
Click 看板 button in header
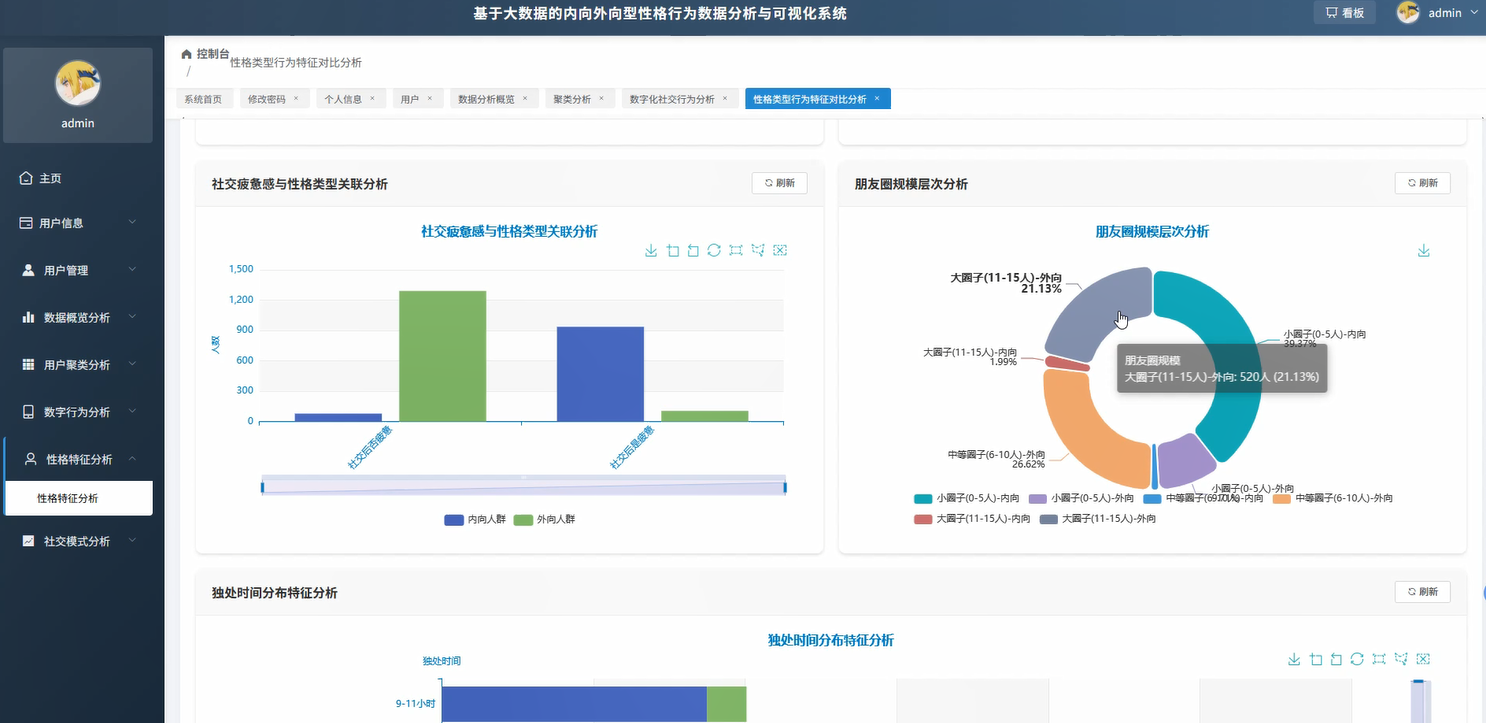(1344, 13)
